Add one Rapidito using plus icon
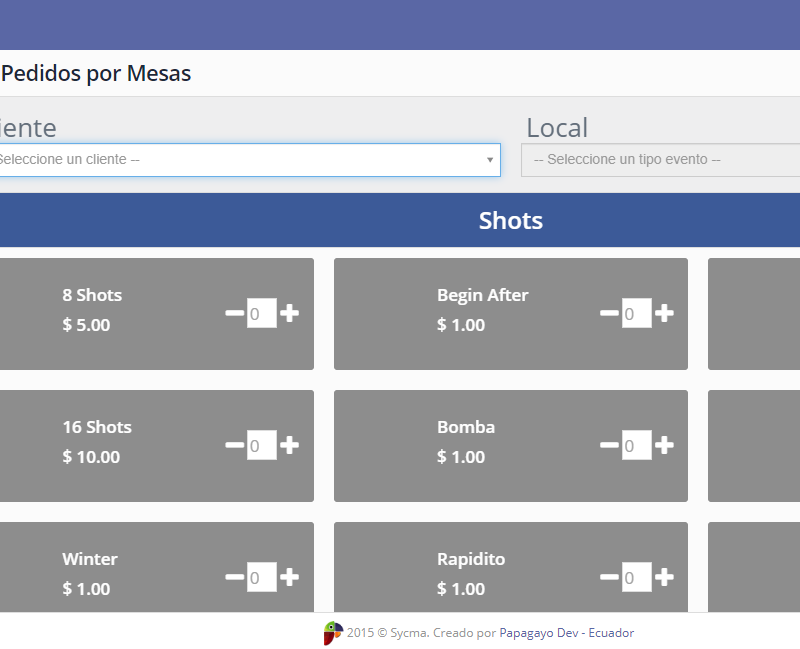The width and height of the screenshot is (800, 649). point(664,577)
